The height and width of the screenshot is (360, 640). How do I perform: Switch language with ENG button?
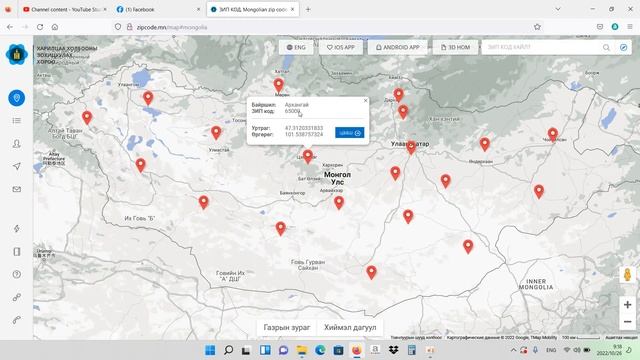pos(296,47)
